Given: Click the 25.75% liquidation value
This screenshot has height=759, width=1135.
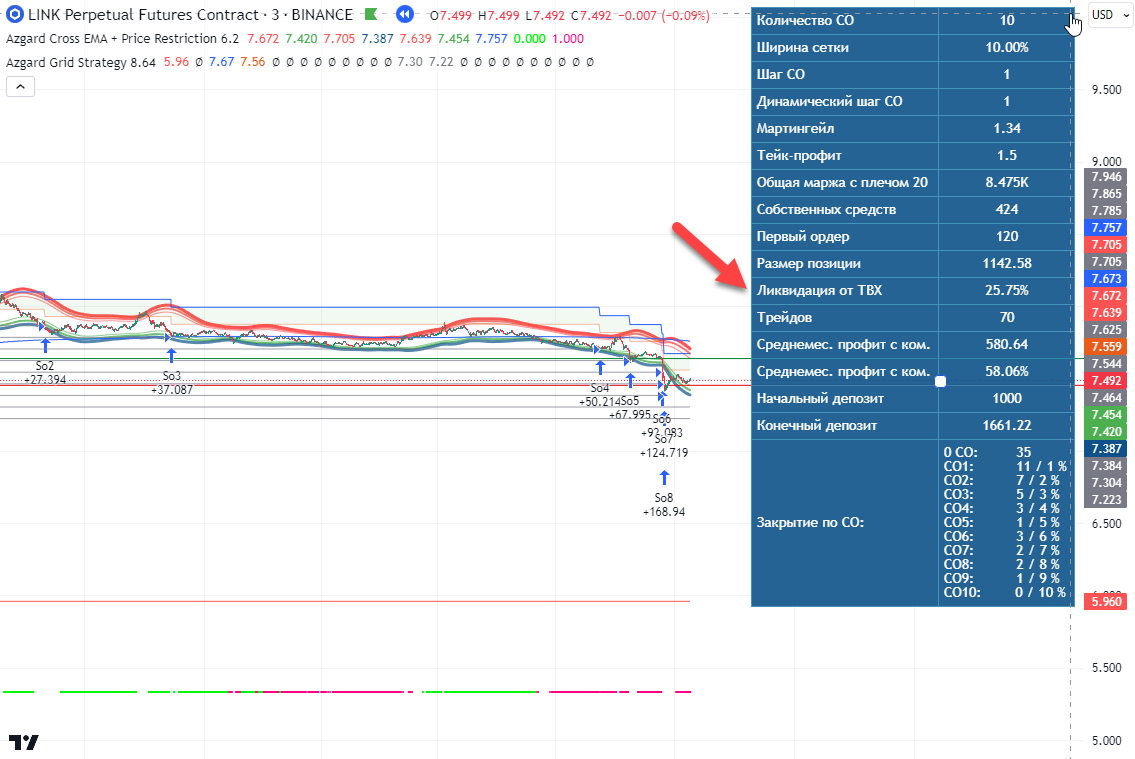Looking at the screenshot, I should (1006, 290).
